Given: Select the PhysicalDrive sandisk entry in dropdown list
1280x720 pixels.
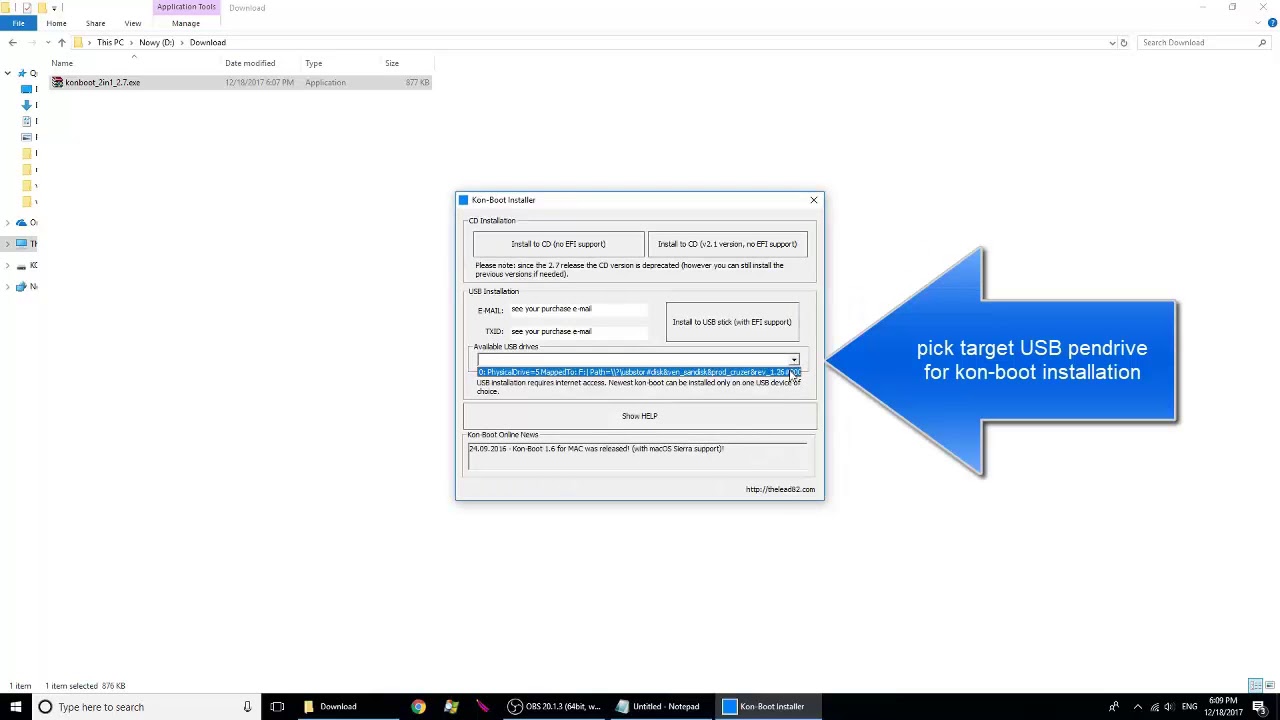Looking at the screenshot, I should (638, 372).
